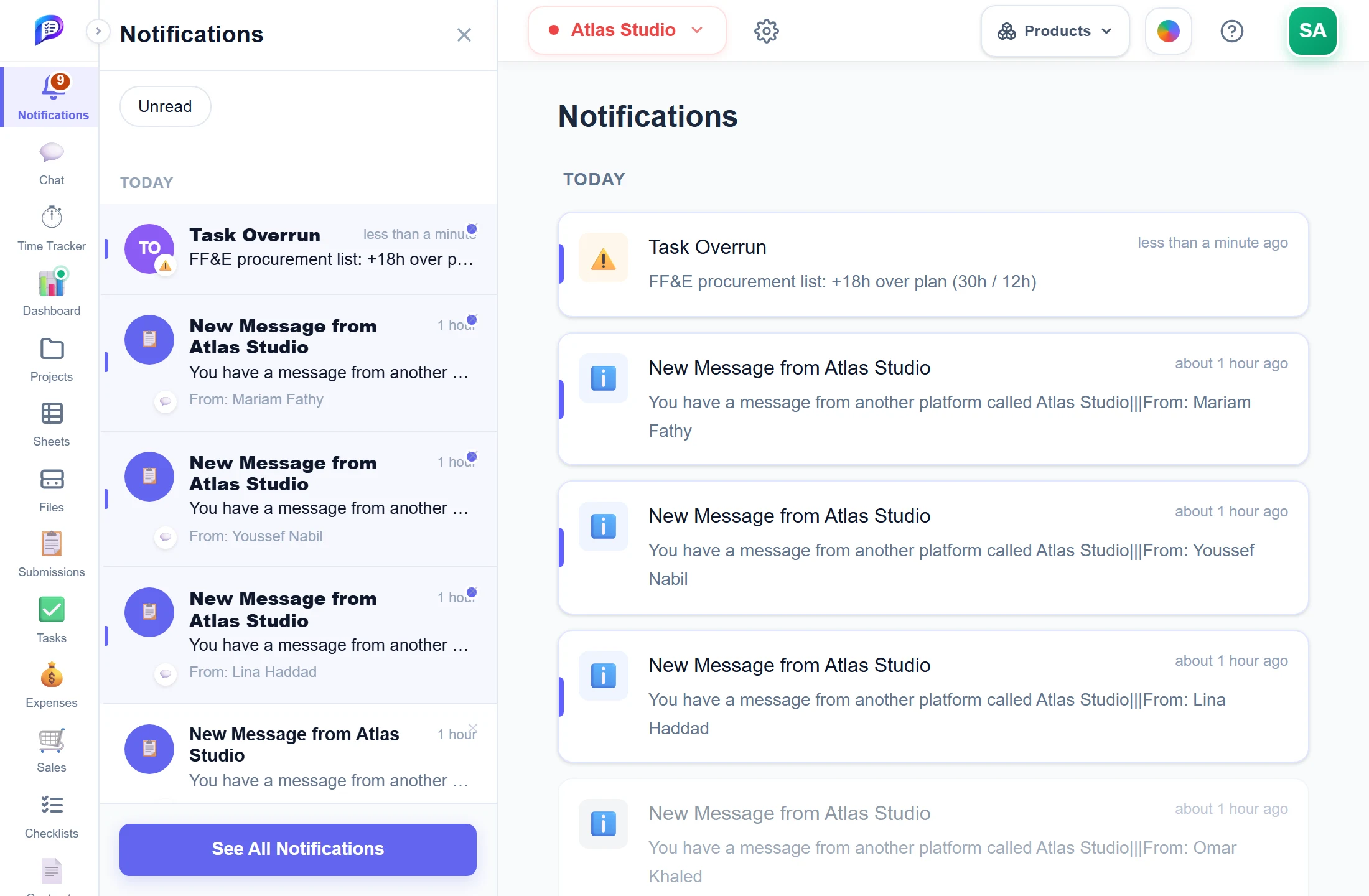
Task: Open Files in the sidebar
Action: click(52, 490)
